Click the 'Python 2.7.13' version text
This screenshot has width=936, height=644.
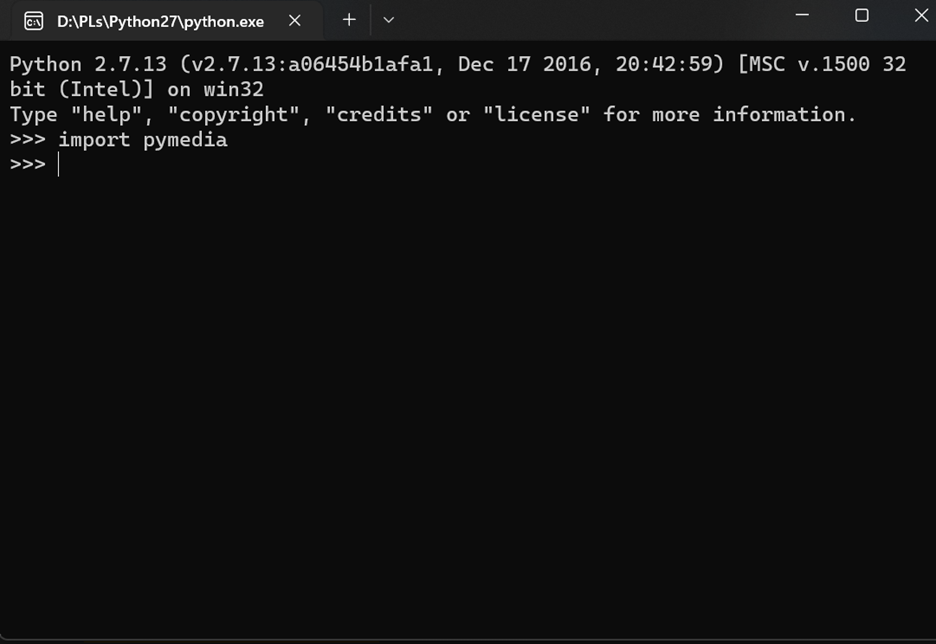coord(75,65)
